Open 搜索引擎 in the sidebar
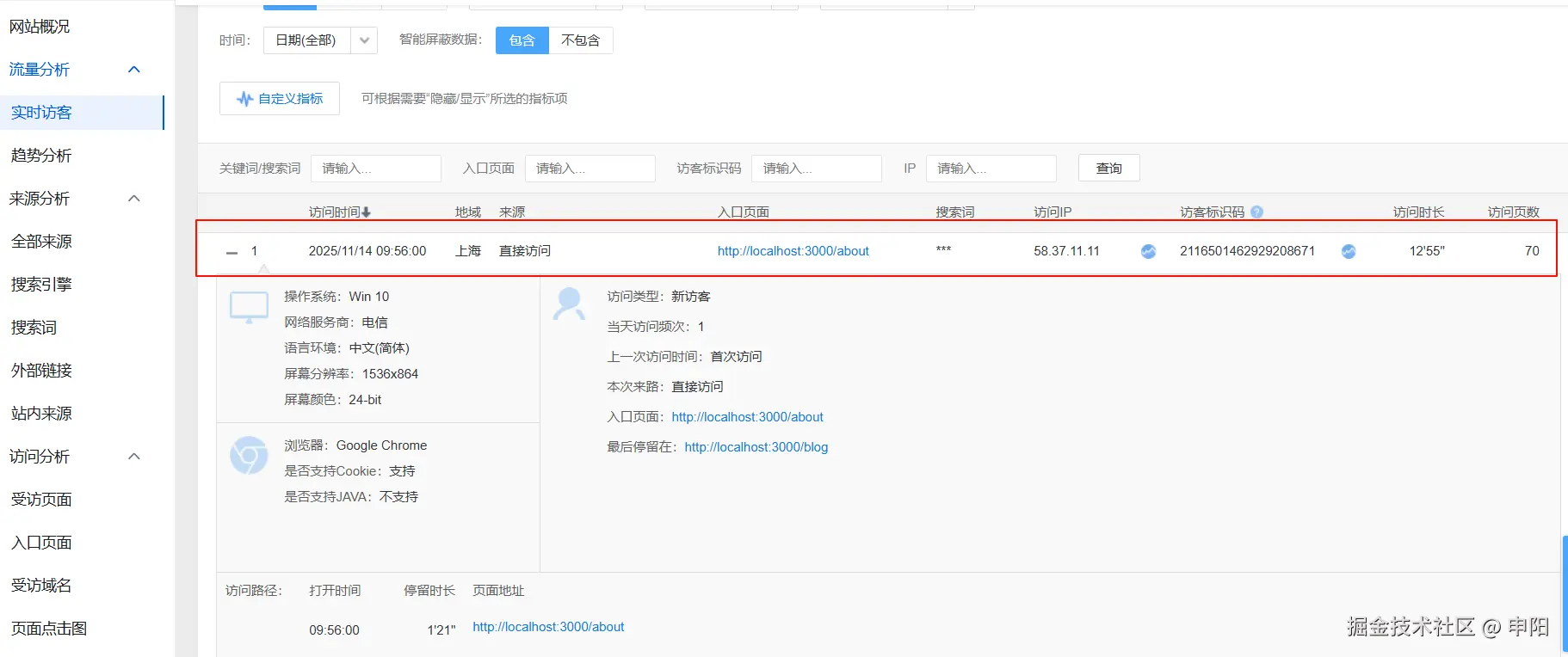Screen dimensions: 1568x657 click(x=41, y=285)
